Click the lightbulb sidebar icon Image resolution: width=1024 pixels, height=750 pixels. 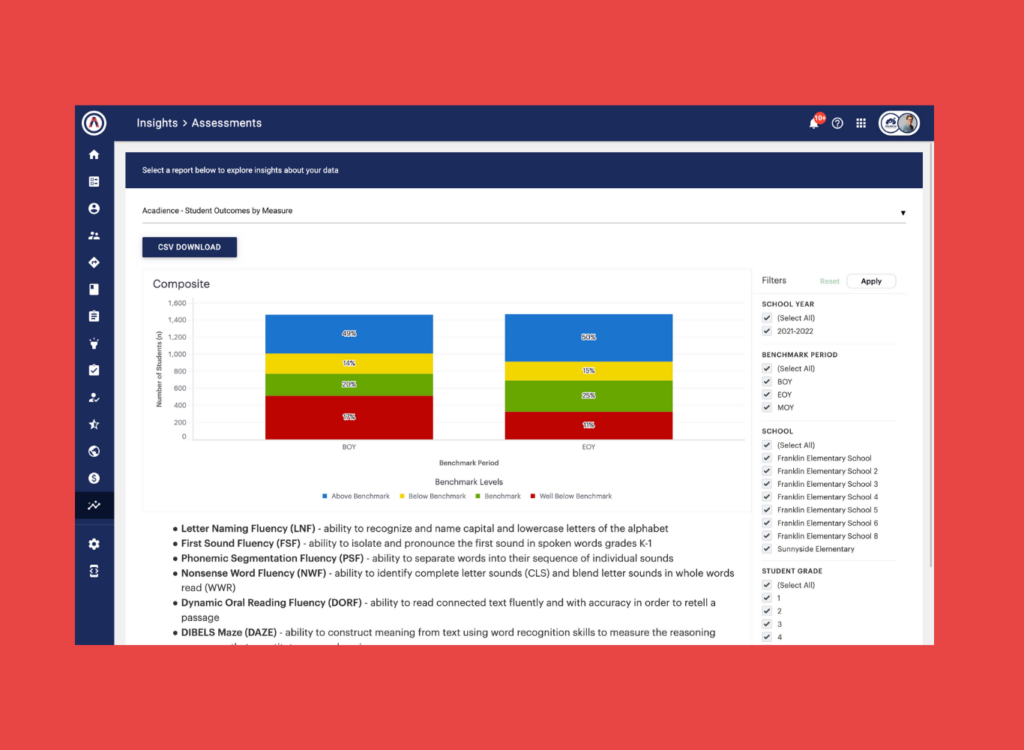[94, 344]
